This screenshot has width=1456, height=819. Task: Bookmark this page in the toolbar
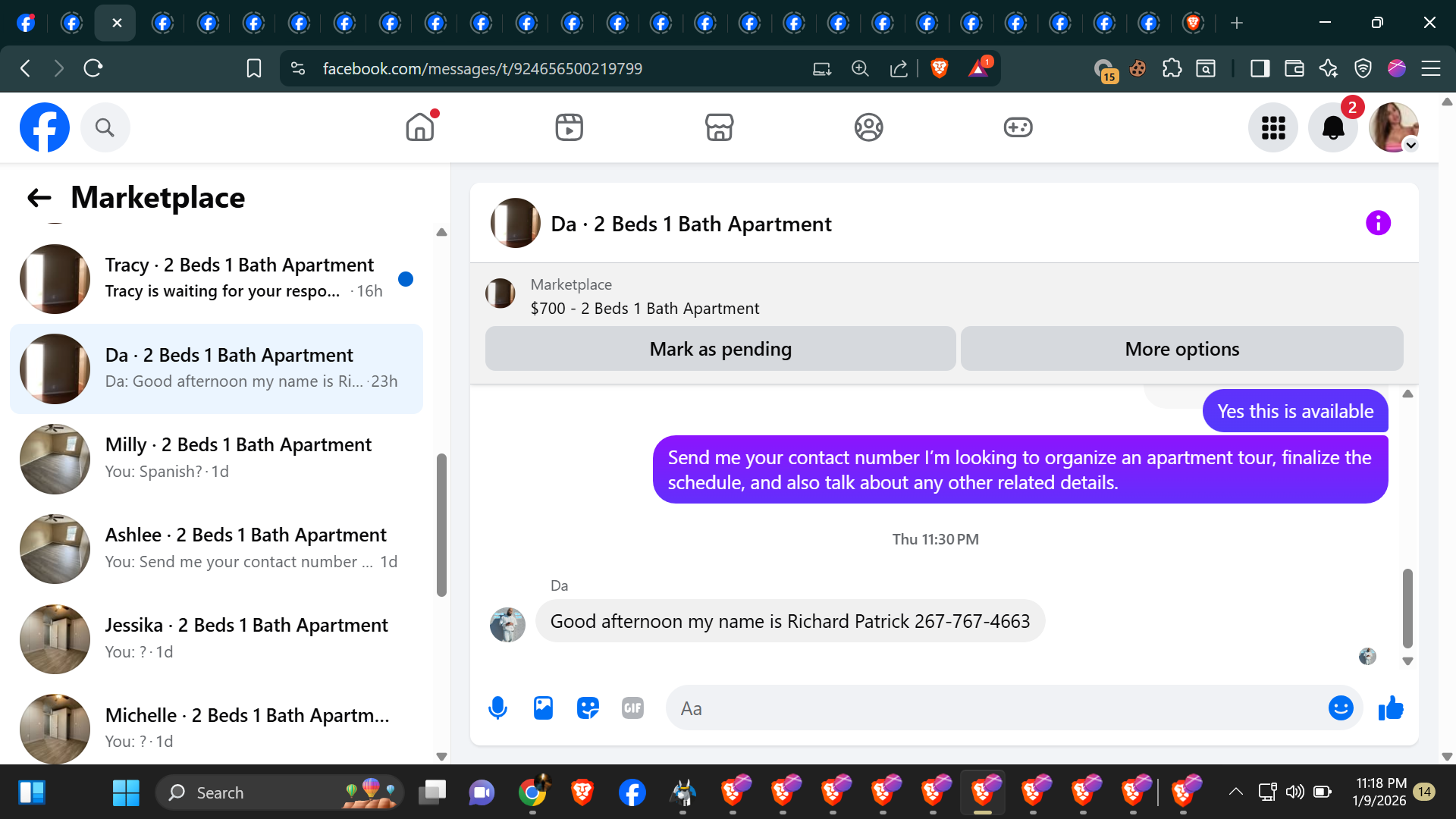(254, 68)
